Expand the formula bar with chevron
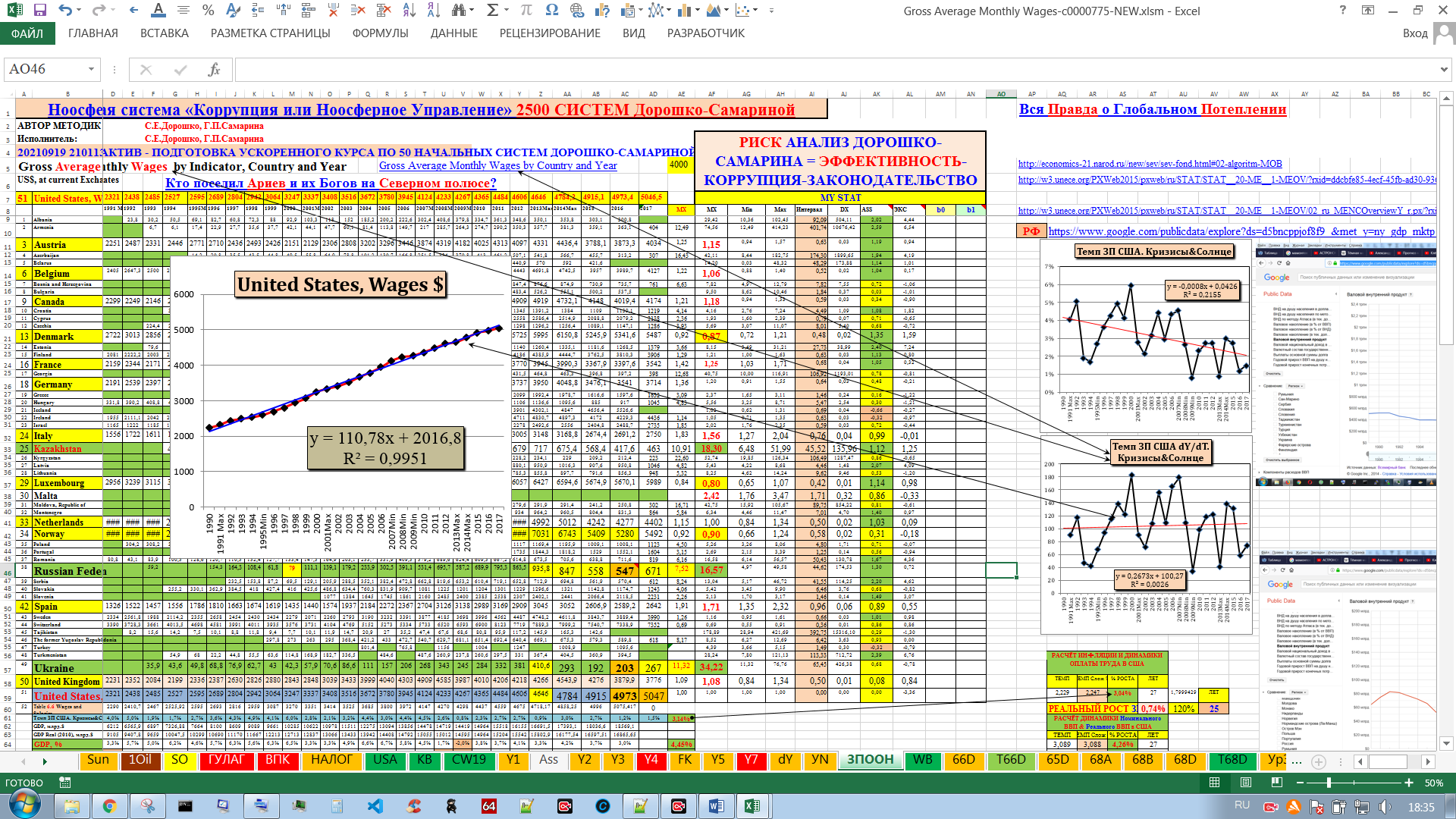 tap(1443, 70)
